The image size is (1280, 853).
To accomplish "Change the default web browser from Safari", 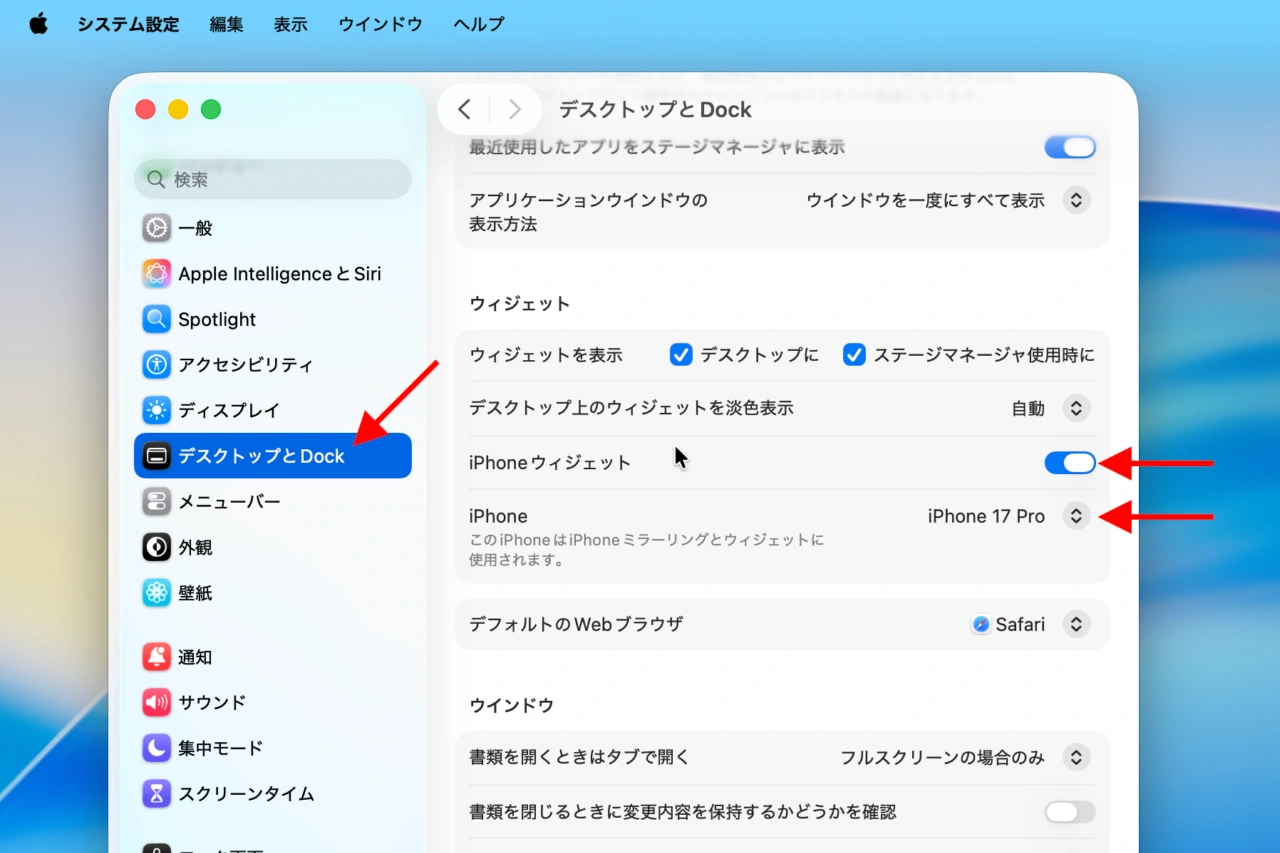I will point(1076,623).
